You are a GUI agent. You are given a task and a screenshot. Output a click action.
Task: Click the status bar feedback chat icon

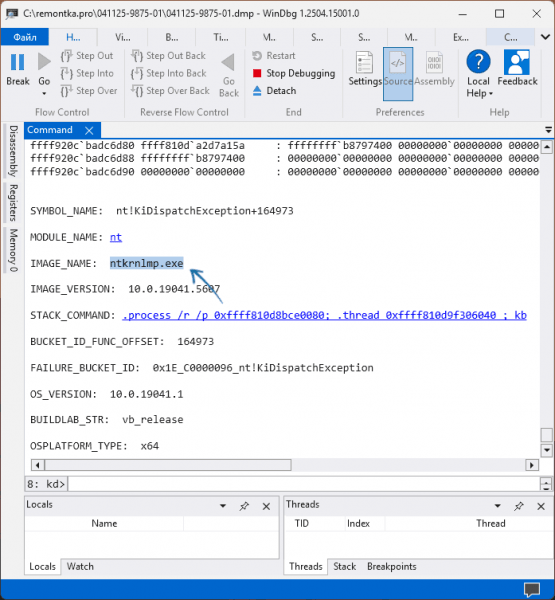(532, 589)
